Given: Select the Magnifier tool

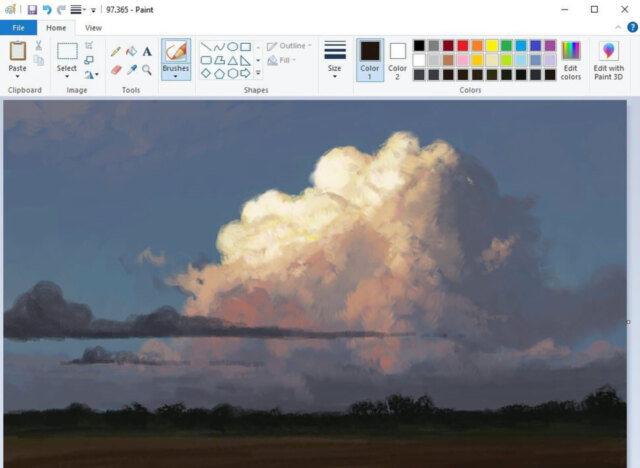Looking at the screenshot, I should point(147,70).
